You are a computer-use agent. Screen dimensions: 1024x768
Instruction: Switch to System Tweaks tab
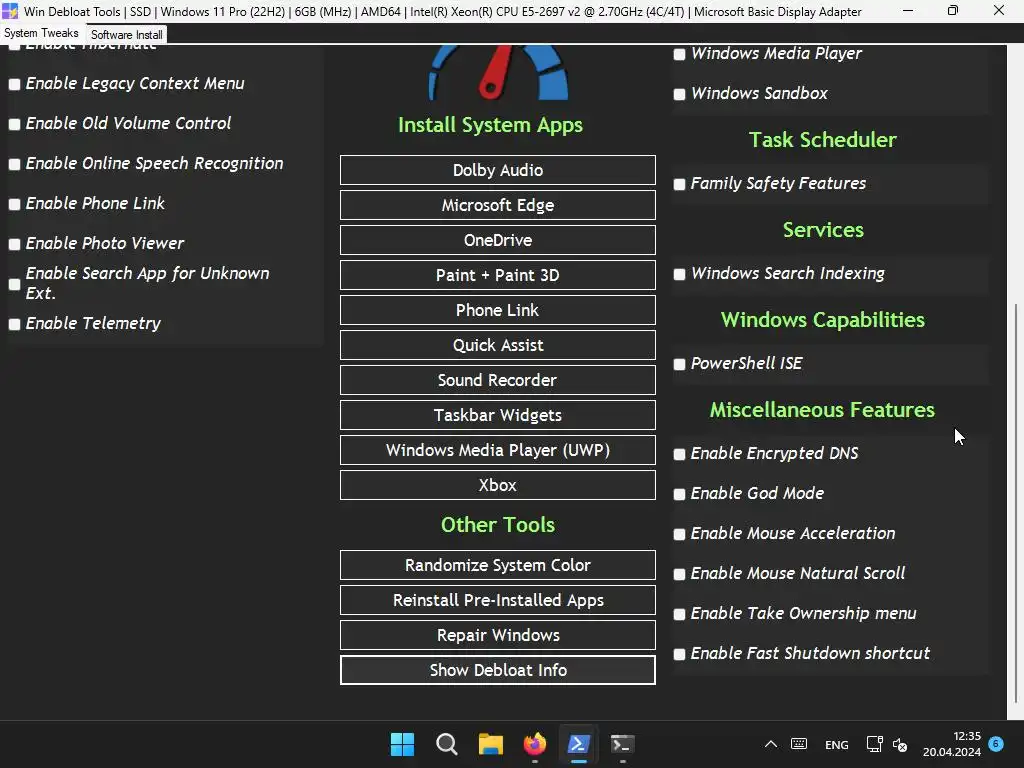coord(41,33)
